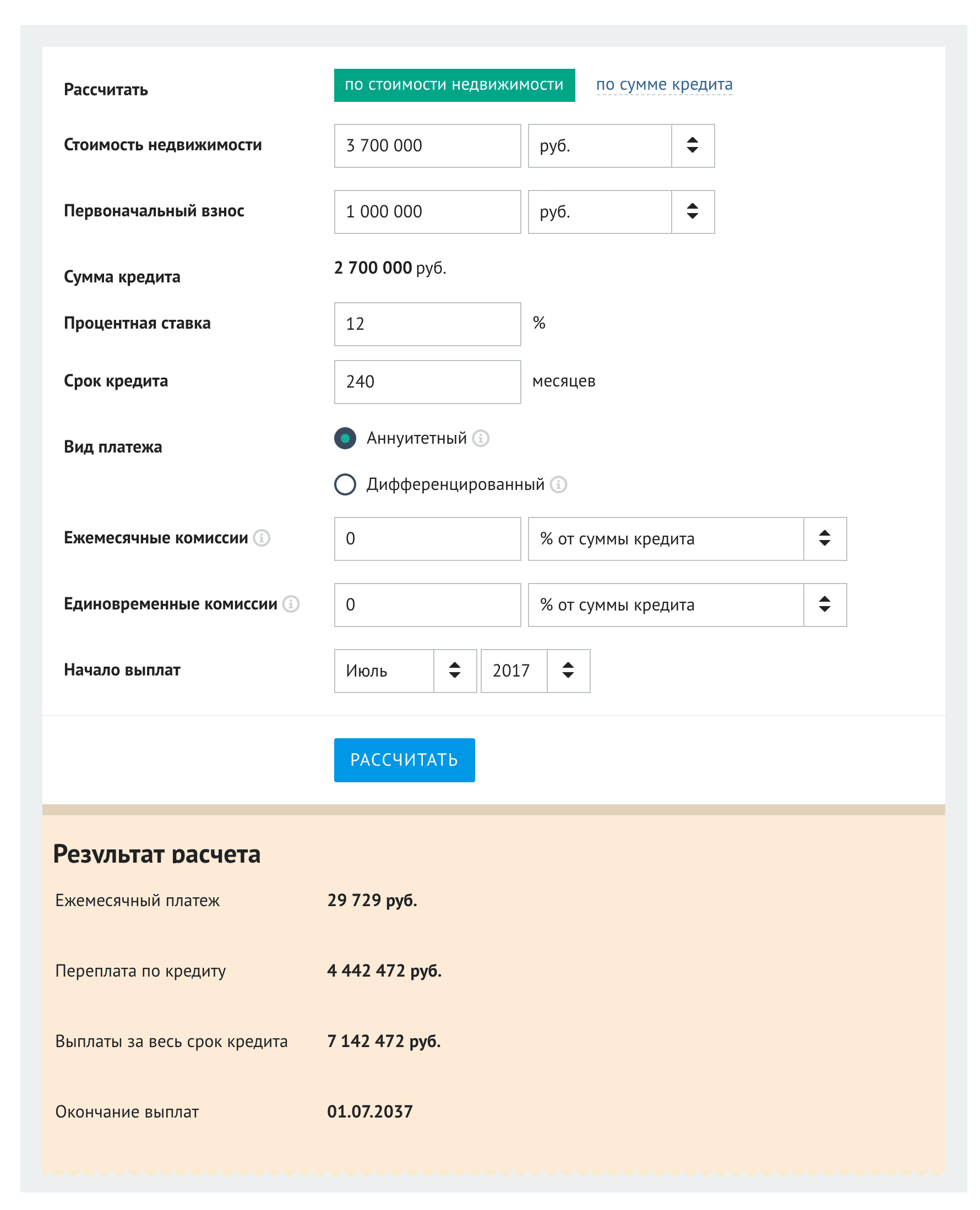Open the 2017 year dropdown

click(x=535, y=671)
